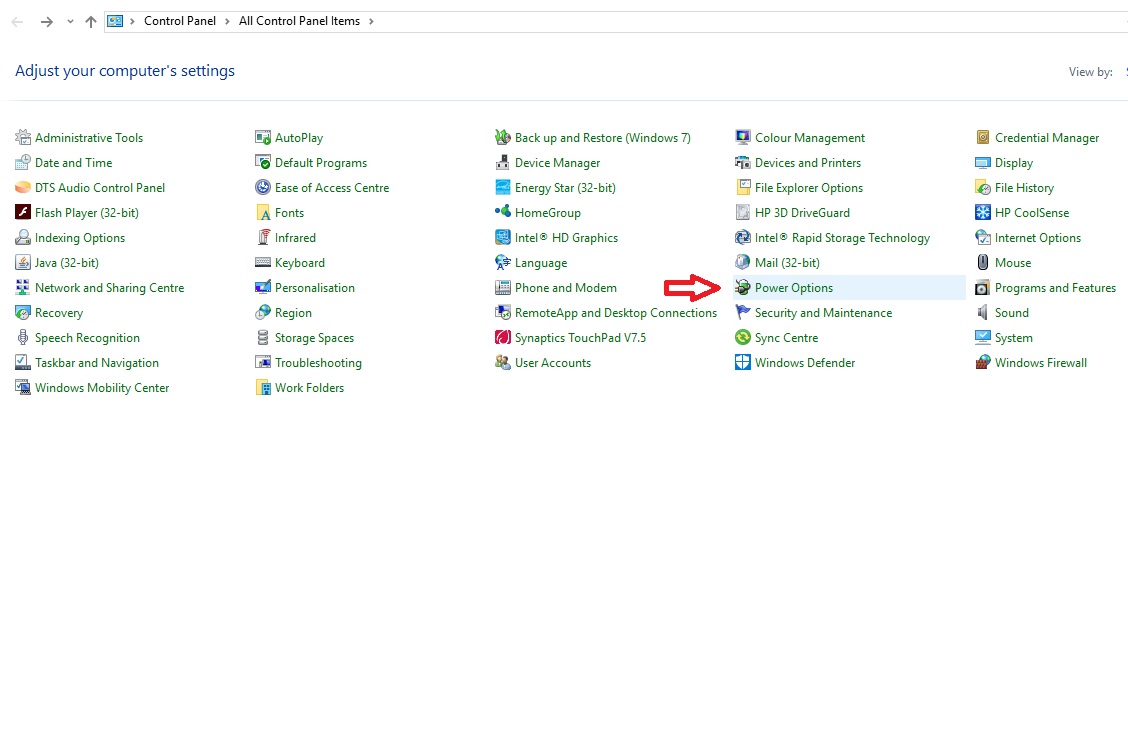Viewport: 1128px width, 750px height.
Task: Click the Up one level arrow
Action: [91, 22]
